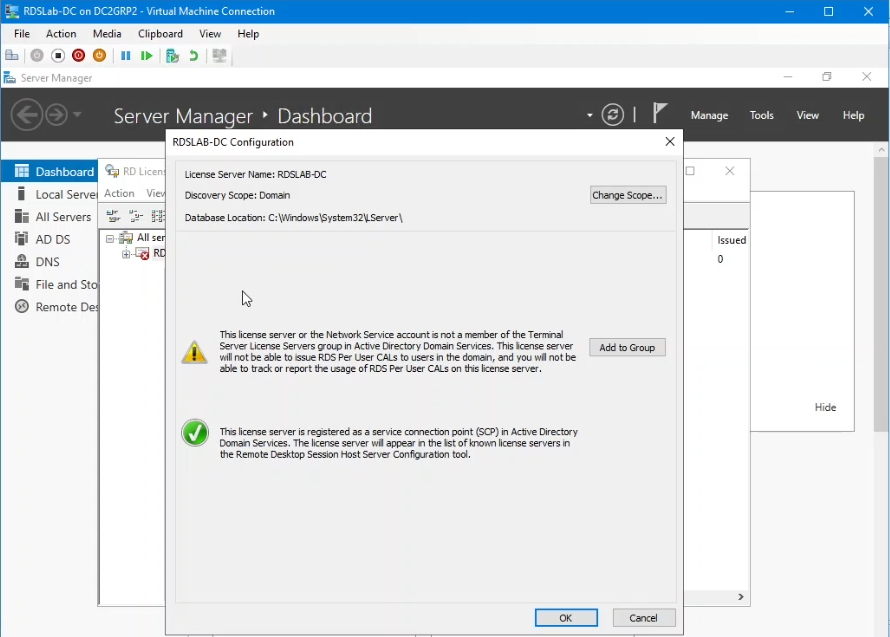Open the Tools menu in Server Manager
890x637 pixels.
[x=761, y=115]
